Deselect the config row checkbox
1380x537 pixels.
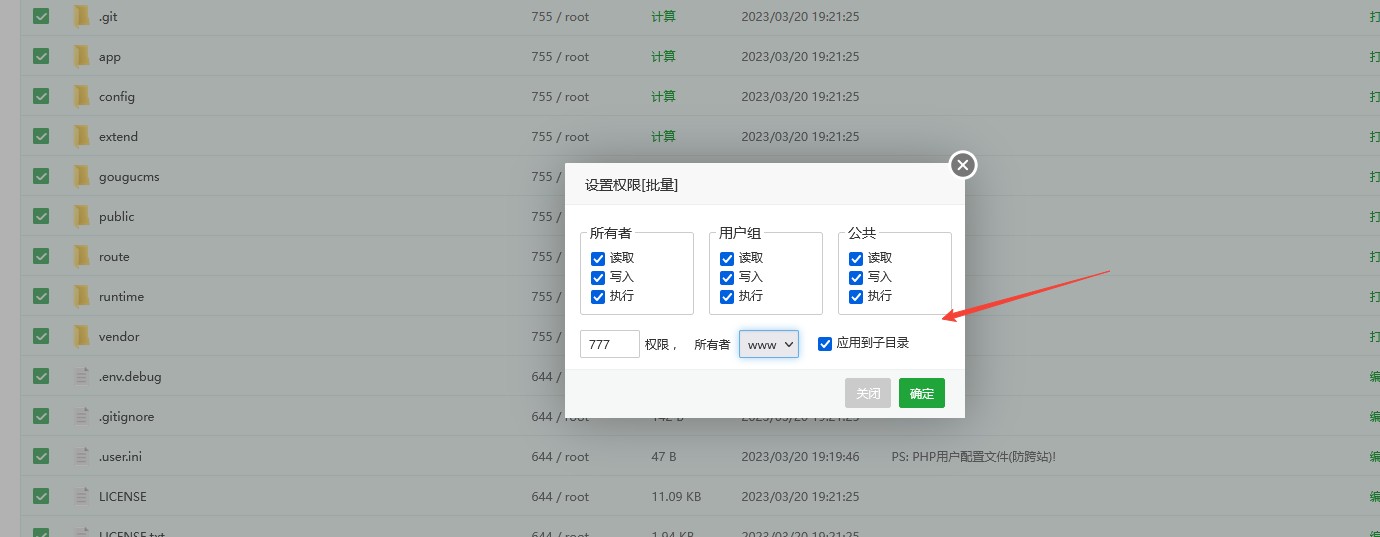pos(41,96)
